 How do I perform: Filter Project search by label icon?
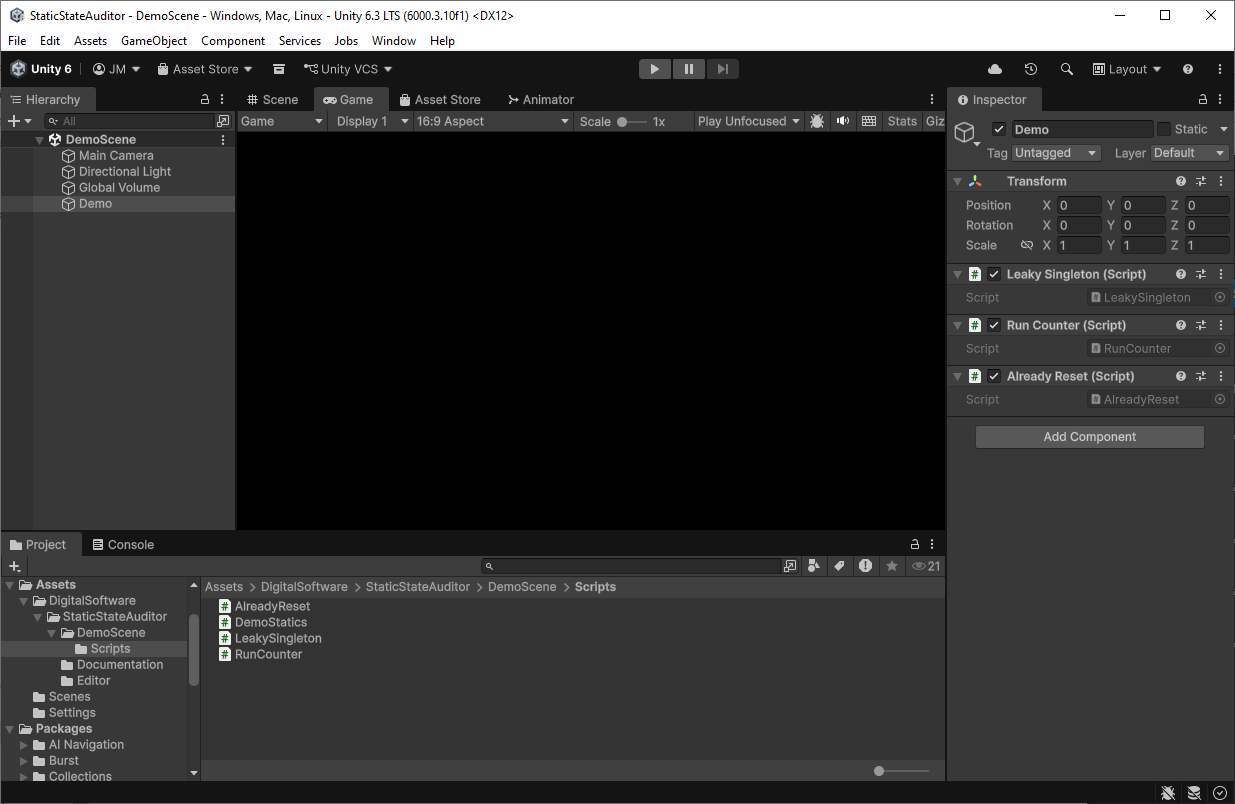(839, 566)
